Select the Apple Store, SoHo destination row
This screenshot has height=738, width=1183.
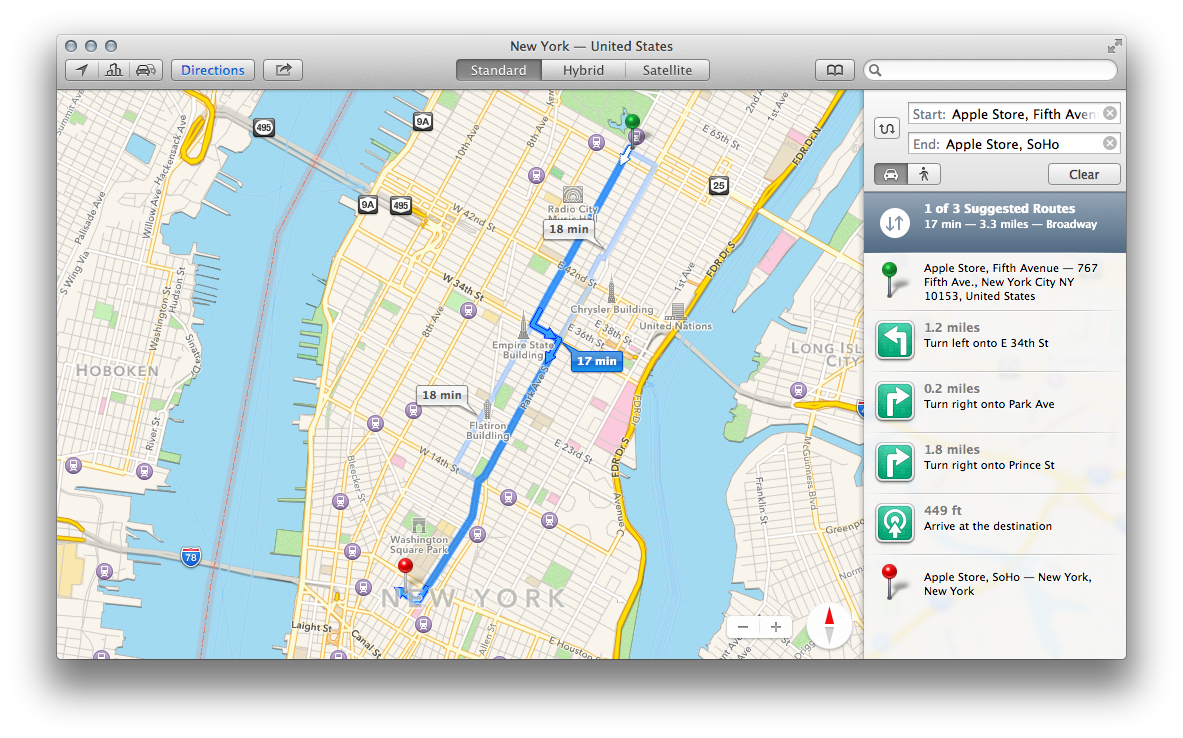tap(994, 583)
